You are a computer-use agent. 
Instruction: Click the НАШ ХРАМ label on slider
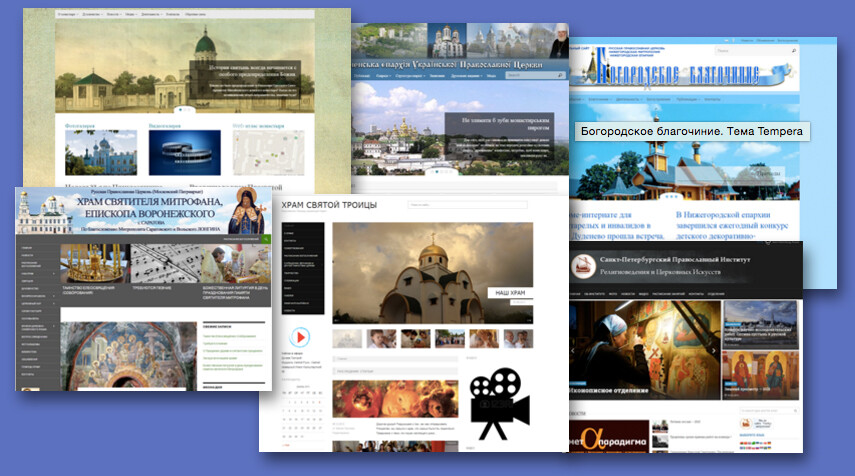[x=510, y=293]
